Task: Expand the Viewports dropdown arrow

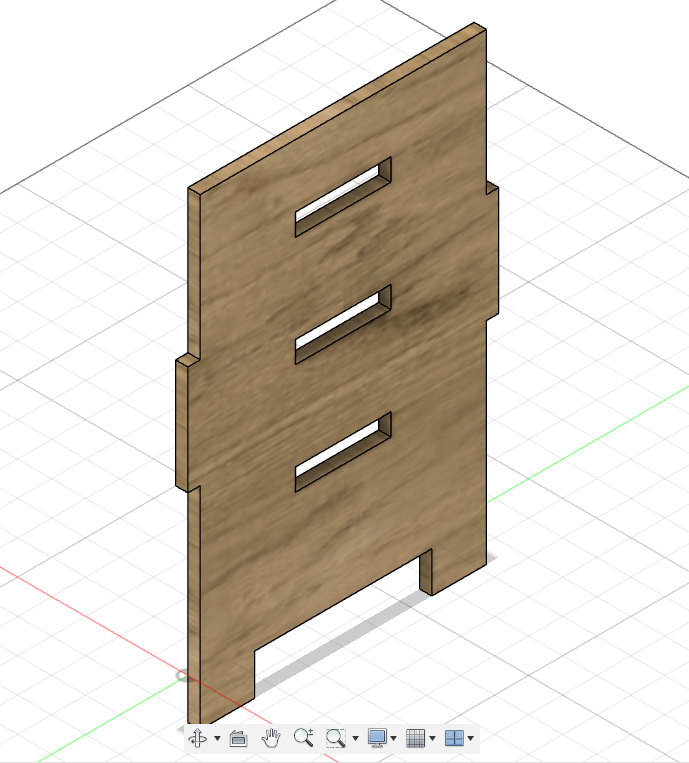Action: 471,739
